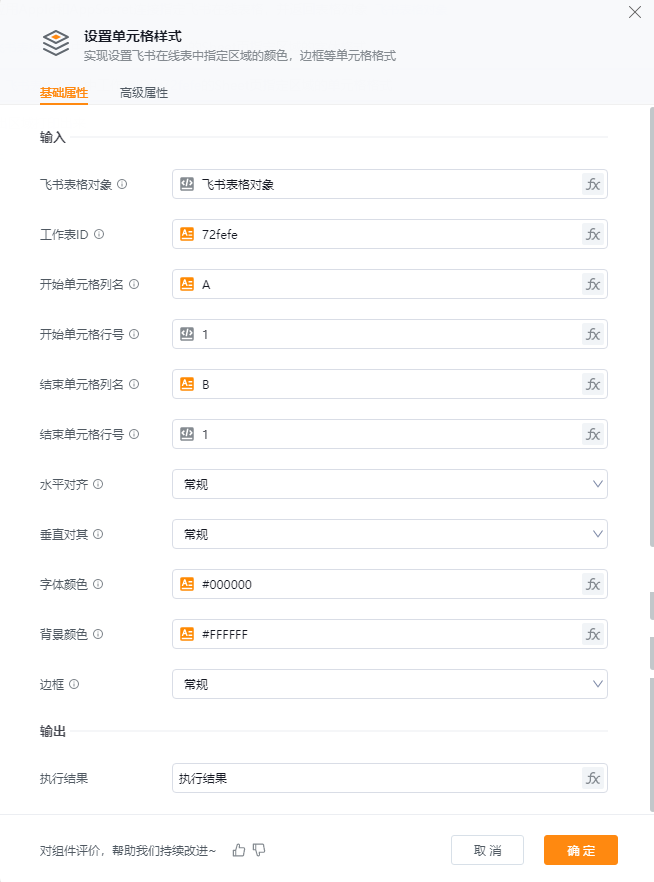Image resolution: width=654 pixels, height=882 pixels.
Task: Click fx icon in 结束单元格行号 row
Action: point(593,434)
